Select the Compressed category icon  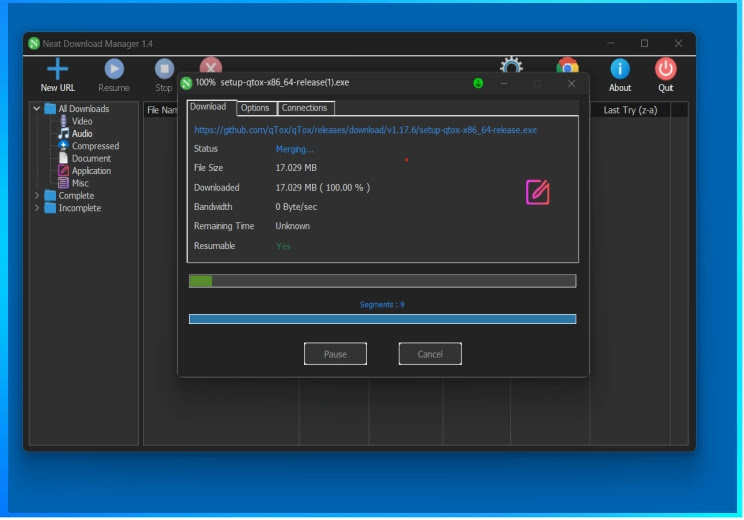coord(63,146)
